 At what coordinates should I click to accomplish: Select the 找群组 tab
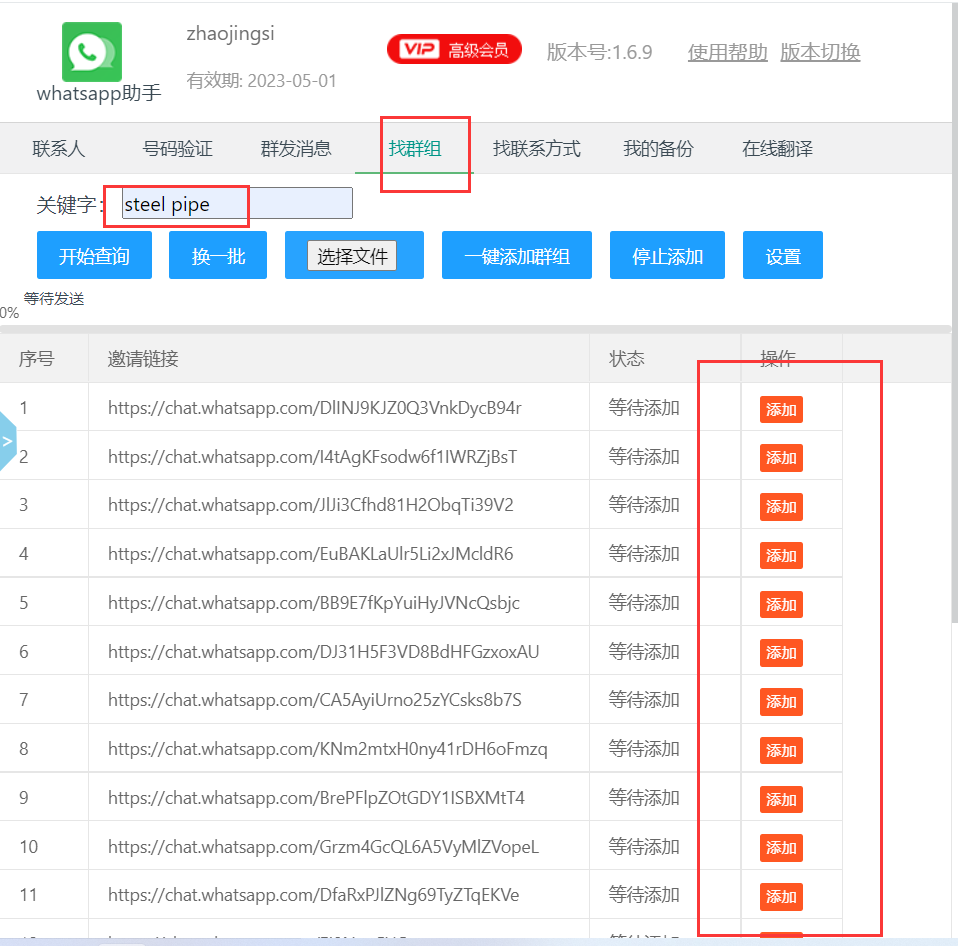click(x=415, y=149)
